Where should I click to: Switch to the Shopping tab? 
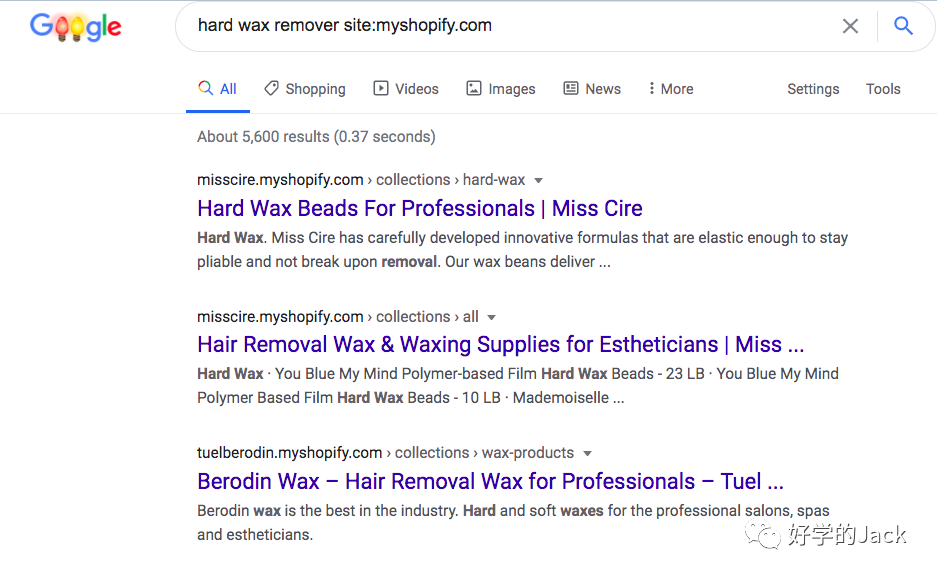tap(305, 89)
